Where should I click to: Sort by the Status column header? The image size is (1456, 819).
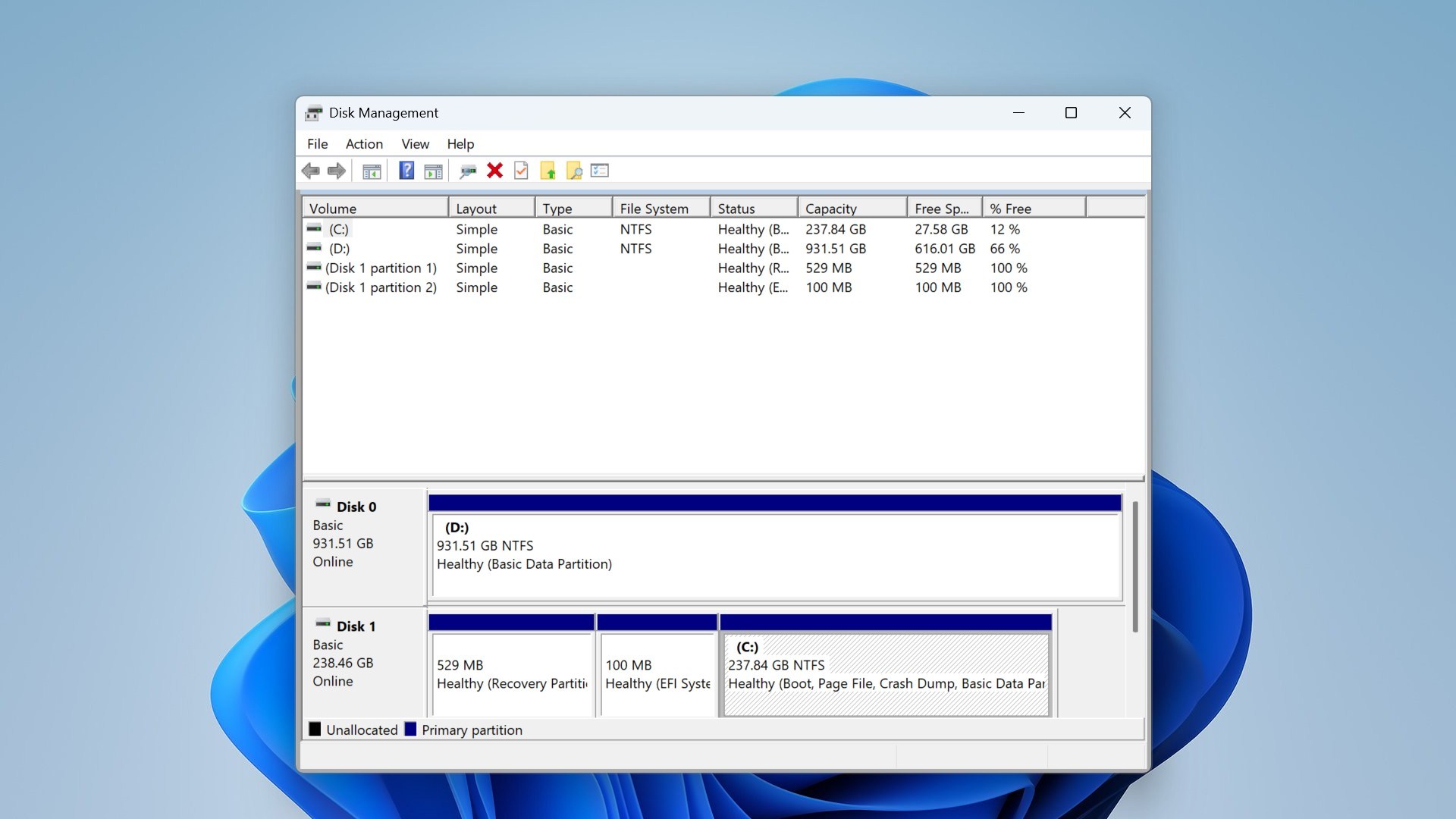pyautogui.click(x=754, y=208)
